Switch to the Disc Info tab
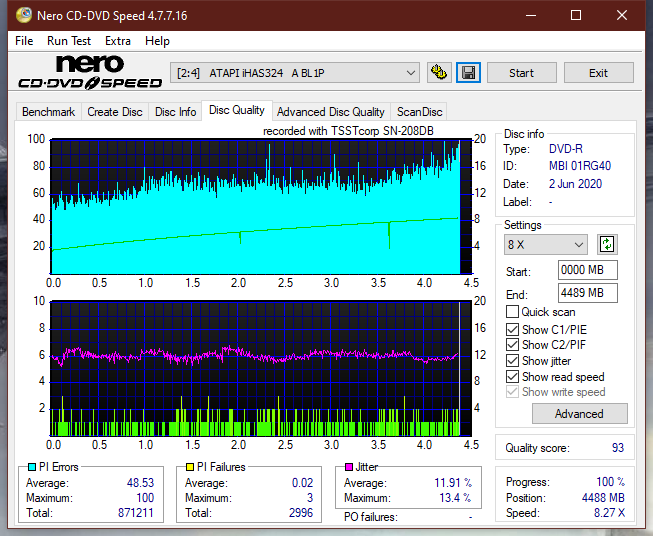Viewport: 653px width, 536px height. pos(175,112)
